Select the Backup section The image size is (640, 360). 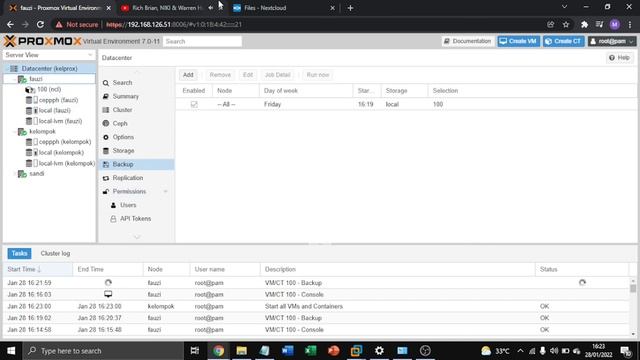coord(136,164)
